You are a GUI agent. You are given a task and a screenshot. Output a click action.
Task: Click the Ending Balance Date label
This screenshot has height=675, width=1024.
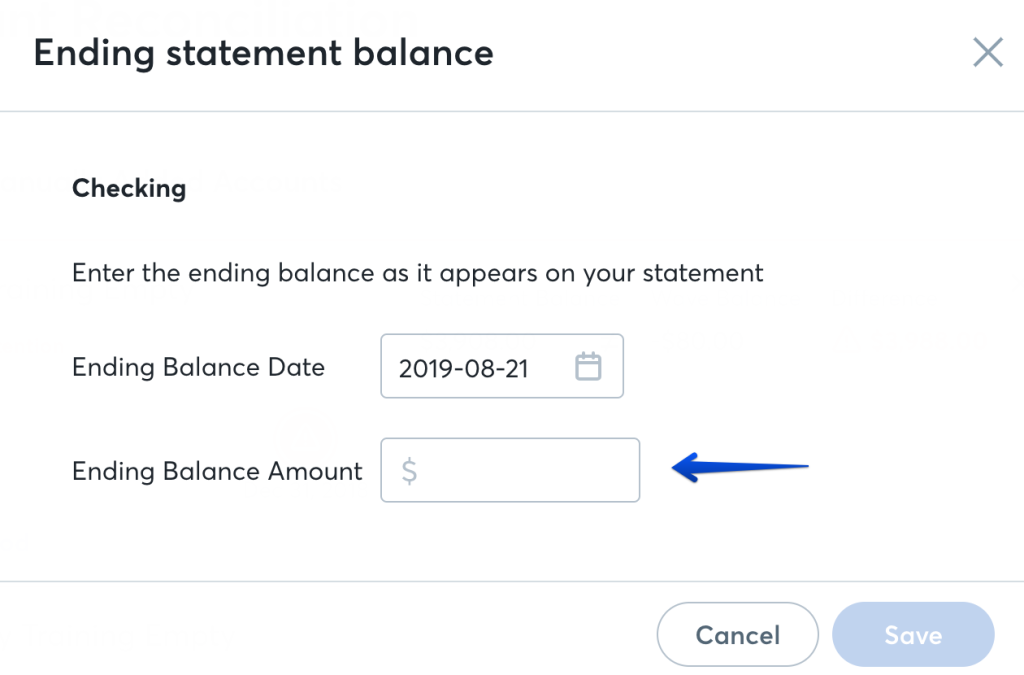pyautogui.click(x=199, y=367)
